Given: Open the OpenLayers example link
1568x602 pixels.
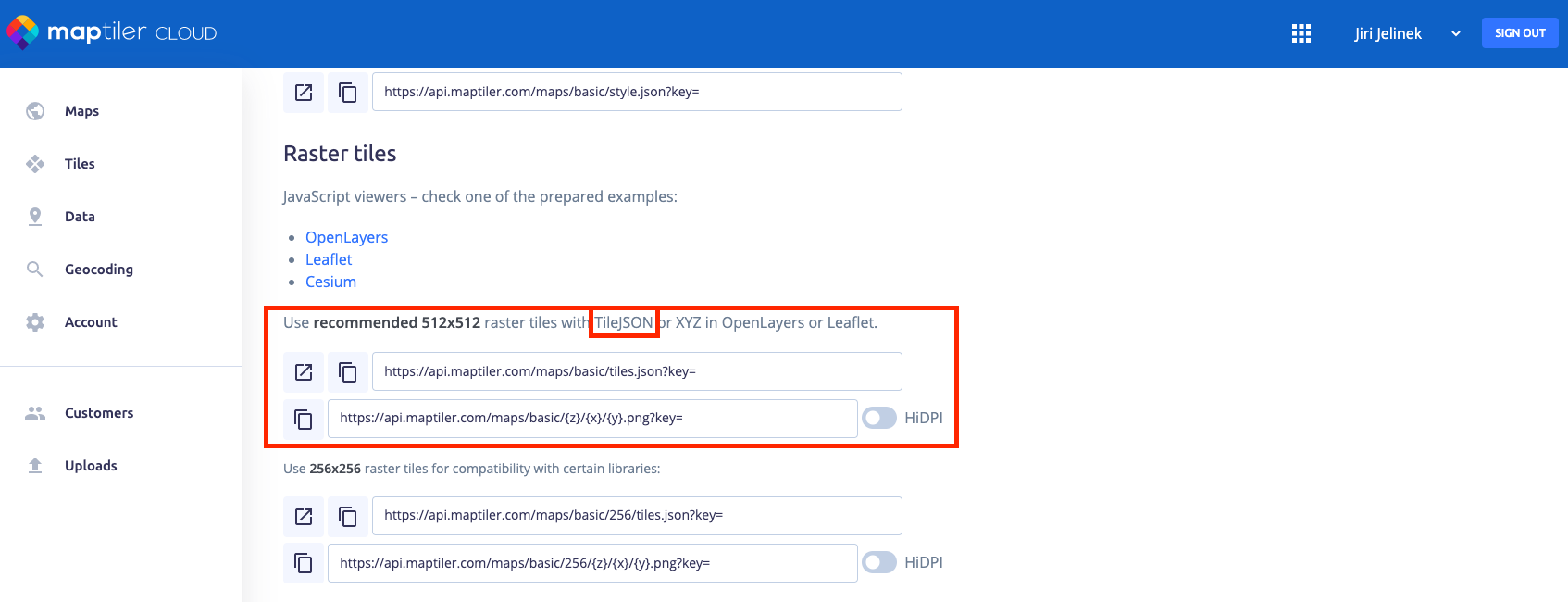Looking at the screenshot, I should tap(346, 237).
